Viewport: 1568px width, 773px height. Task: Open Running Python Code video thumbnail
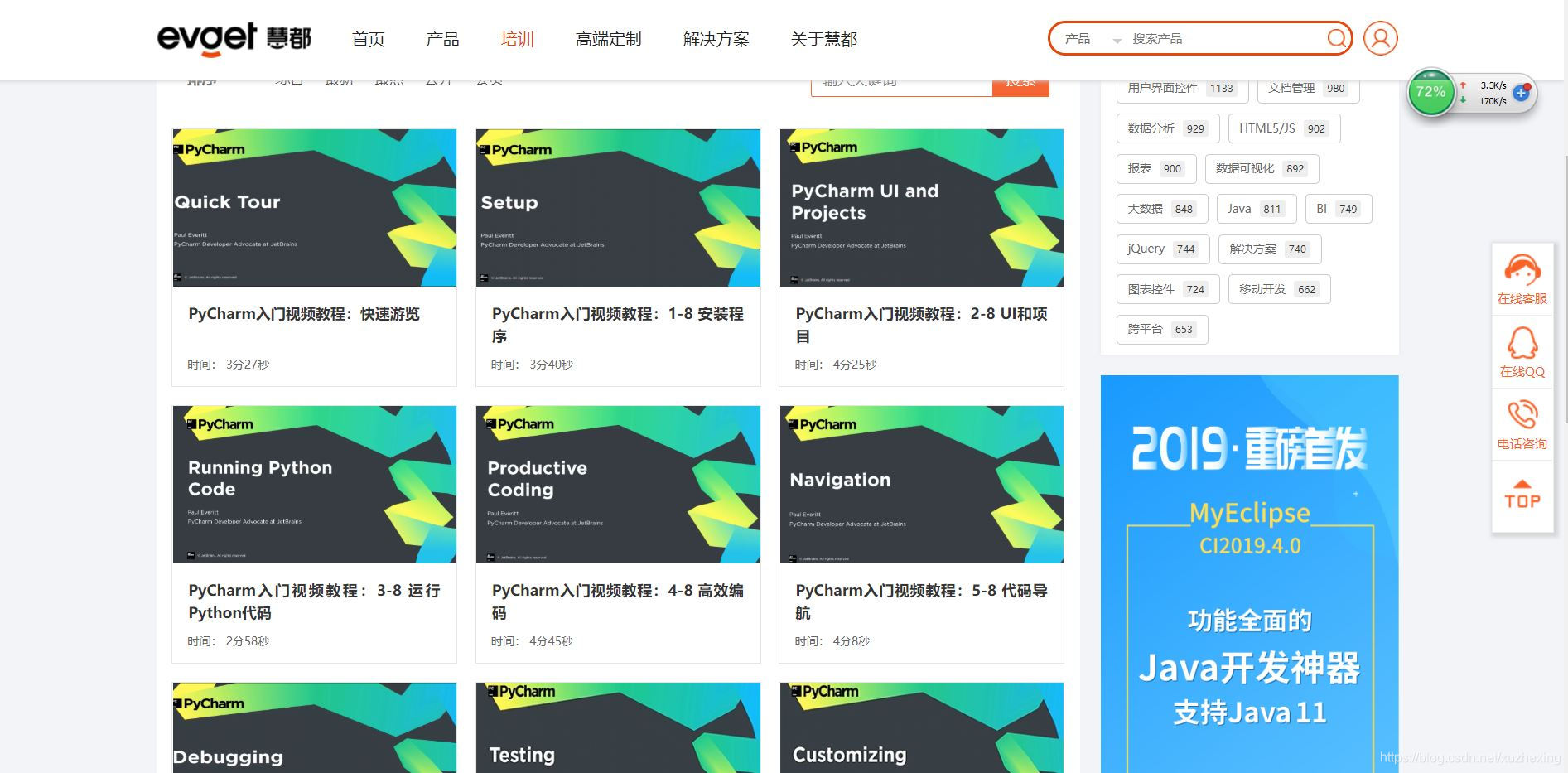coord(314,485)
